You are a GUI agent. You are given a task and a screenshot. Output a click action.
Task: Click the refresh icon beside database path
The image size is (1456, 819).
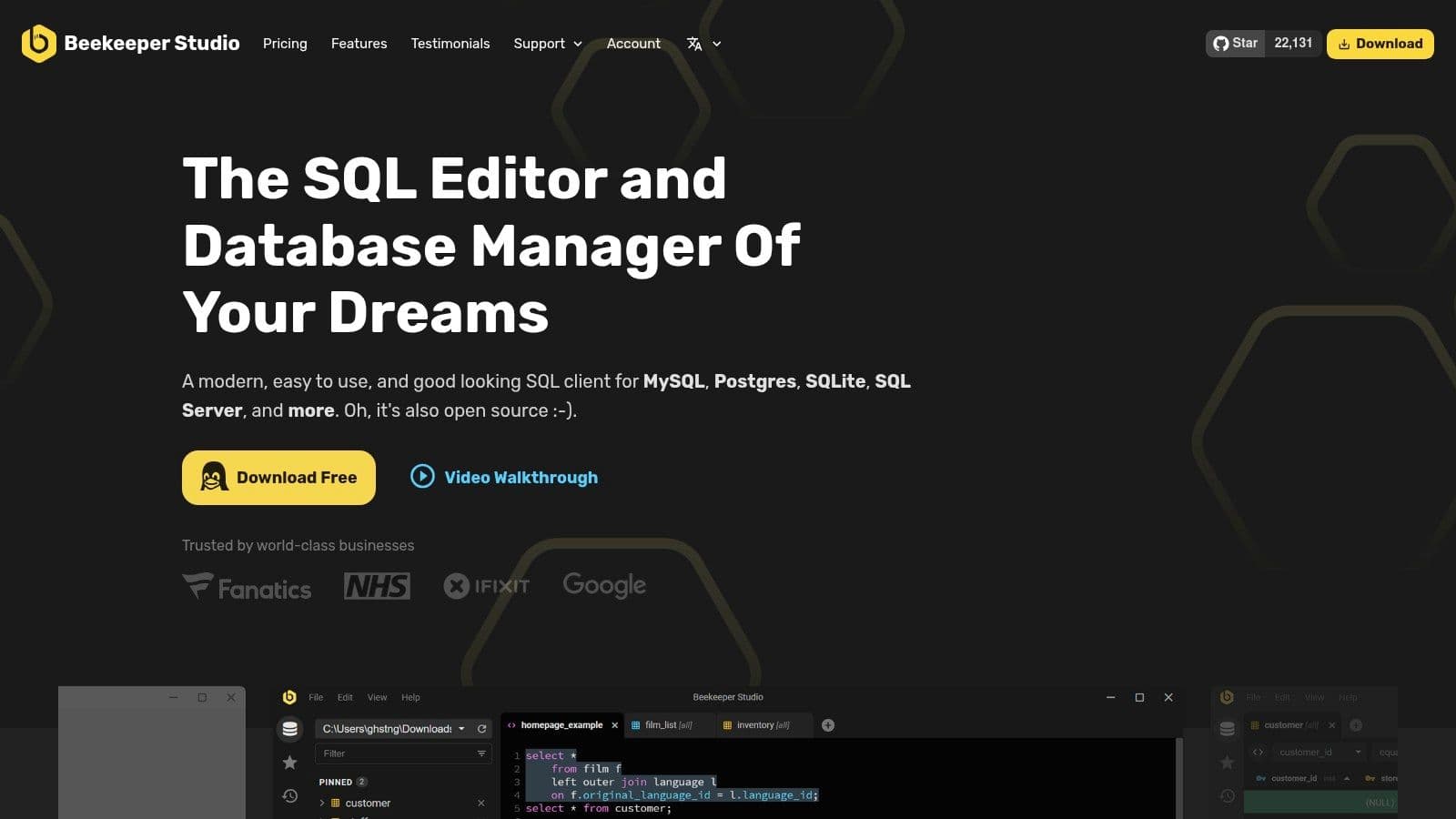[481, 729]
